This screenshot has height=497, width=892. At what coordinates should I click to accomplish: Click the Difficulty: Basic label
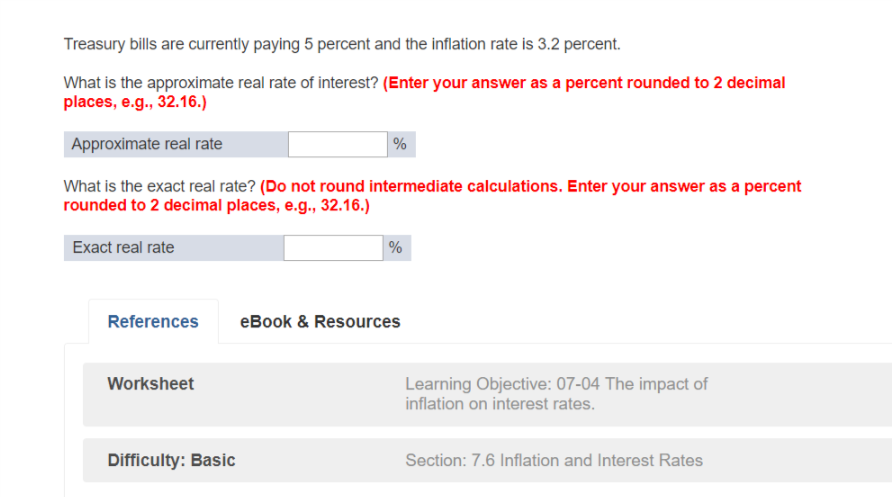pyautogui.click(x=172, y=461)
